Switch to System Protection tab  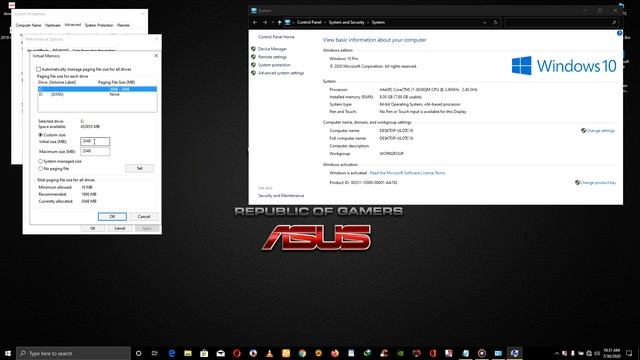tap(99, 25)
